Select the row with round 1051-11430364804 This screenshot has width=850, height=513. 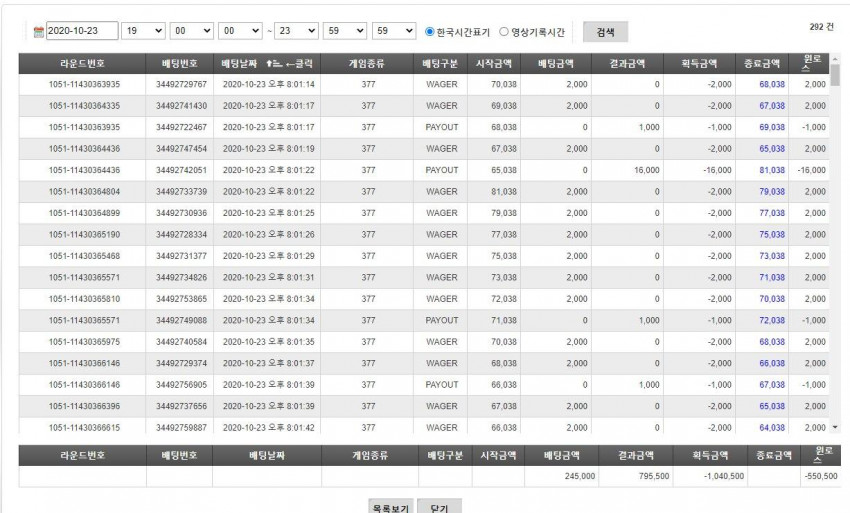(x=424, y=191)
